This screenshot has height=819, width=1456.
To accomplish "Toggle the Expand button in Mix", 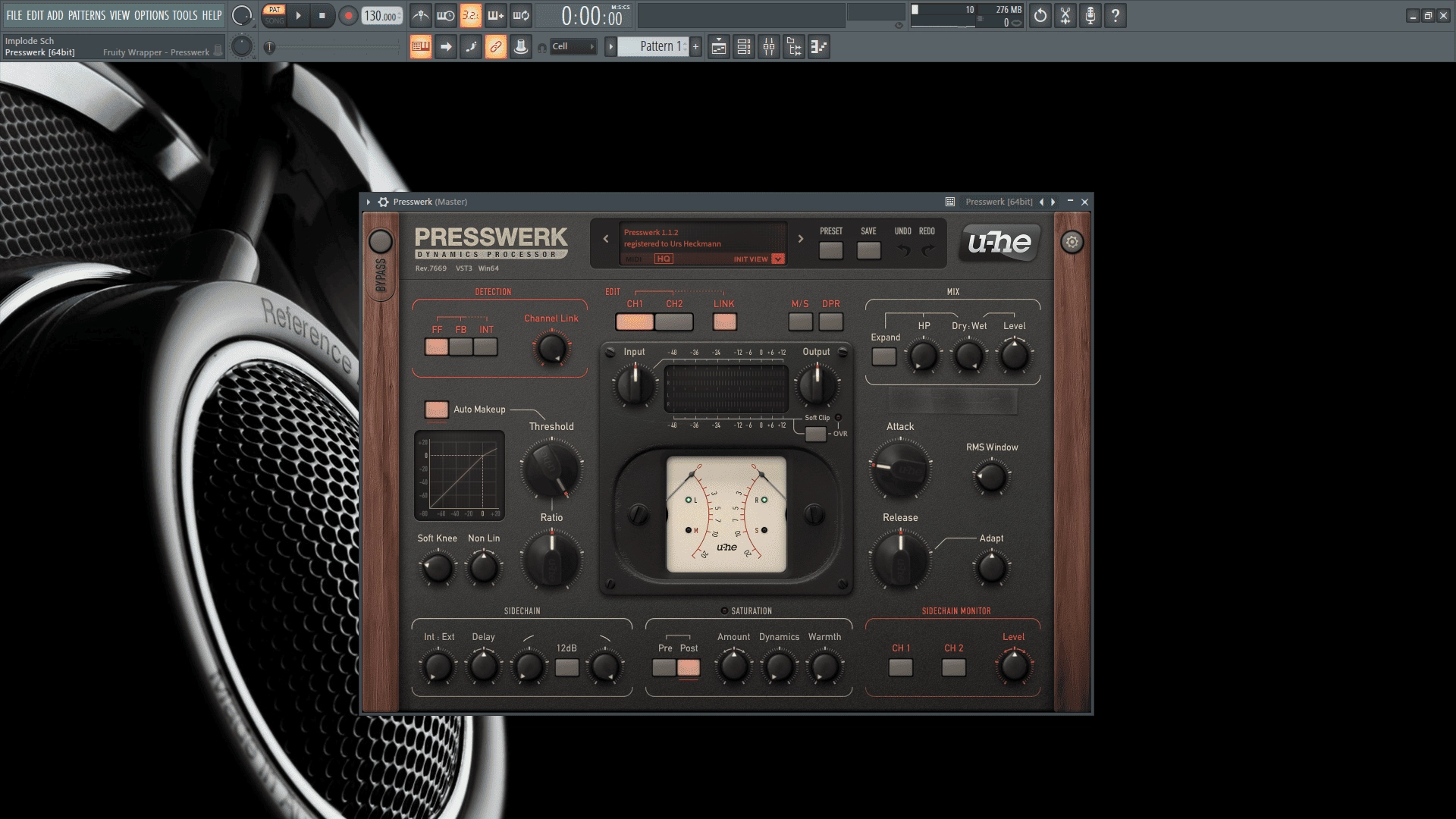I will [x=884, y=356].
